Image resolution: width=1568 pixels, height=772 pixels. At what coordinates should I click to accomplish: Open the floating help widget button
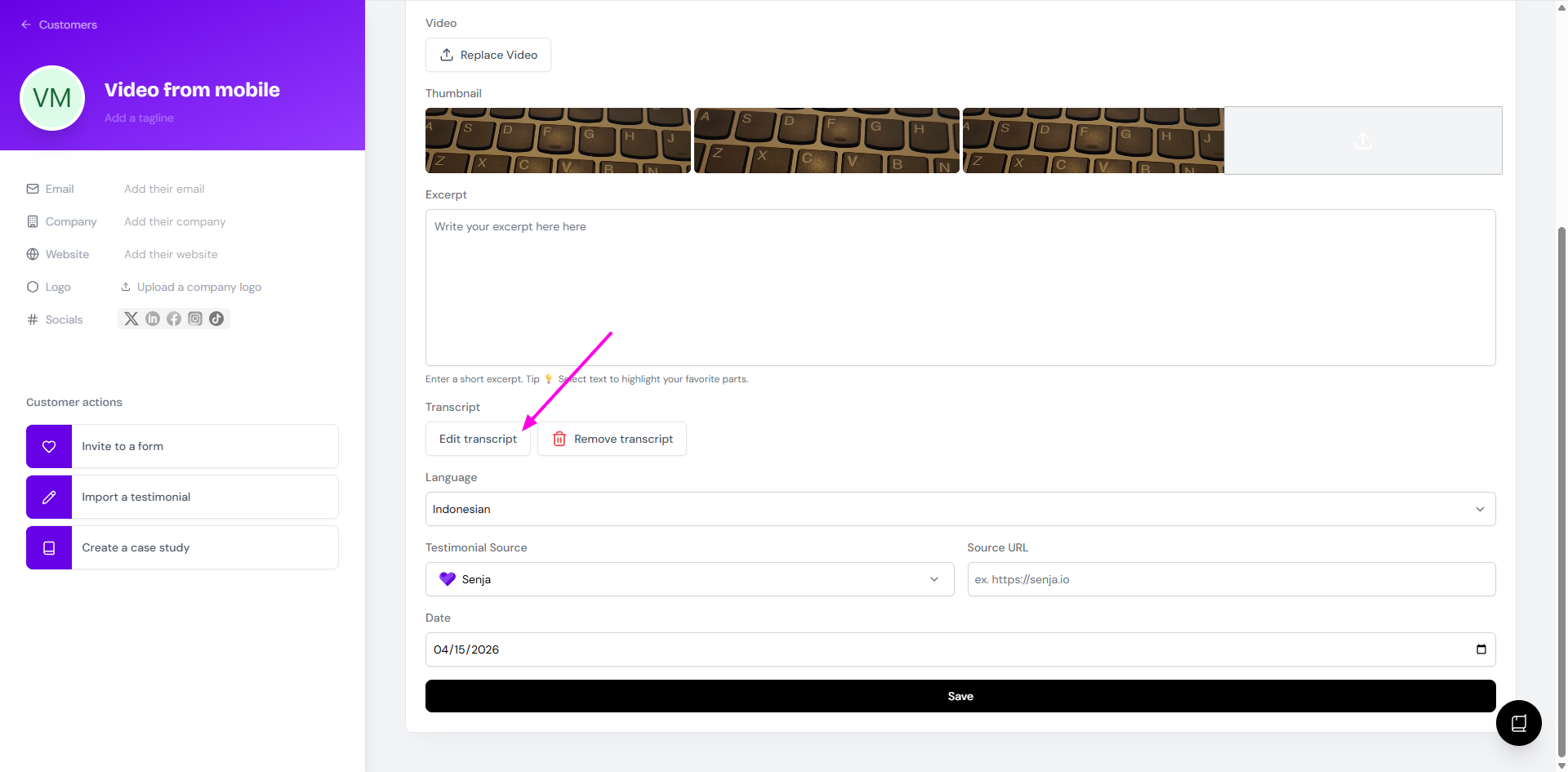click(x=1518, y=723)
